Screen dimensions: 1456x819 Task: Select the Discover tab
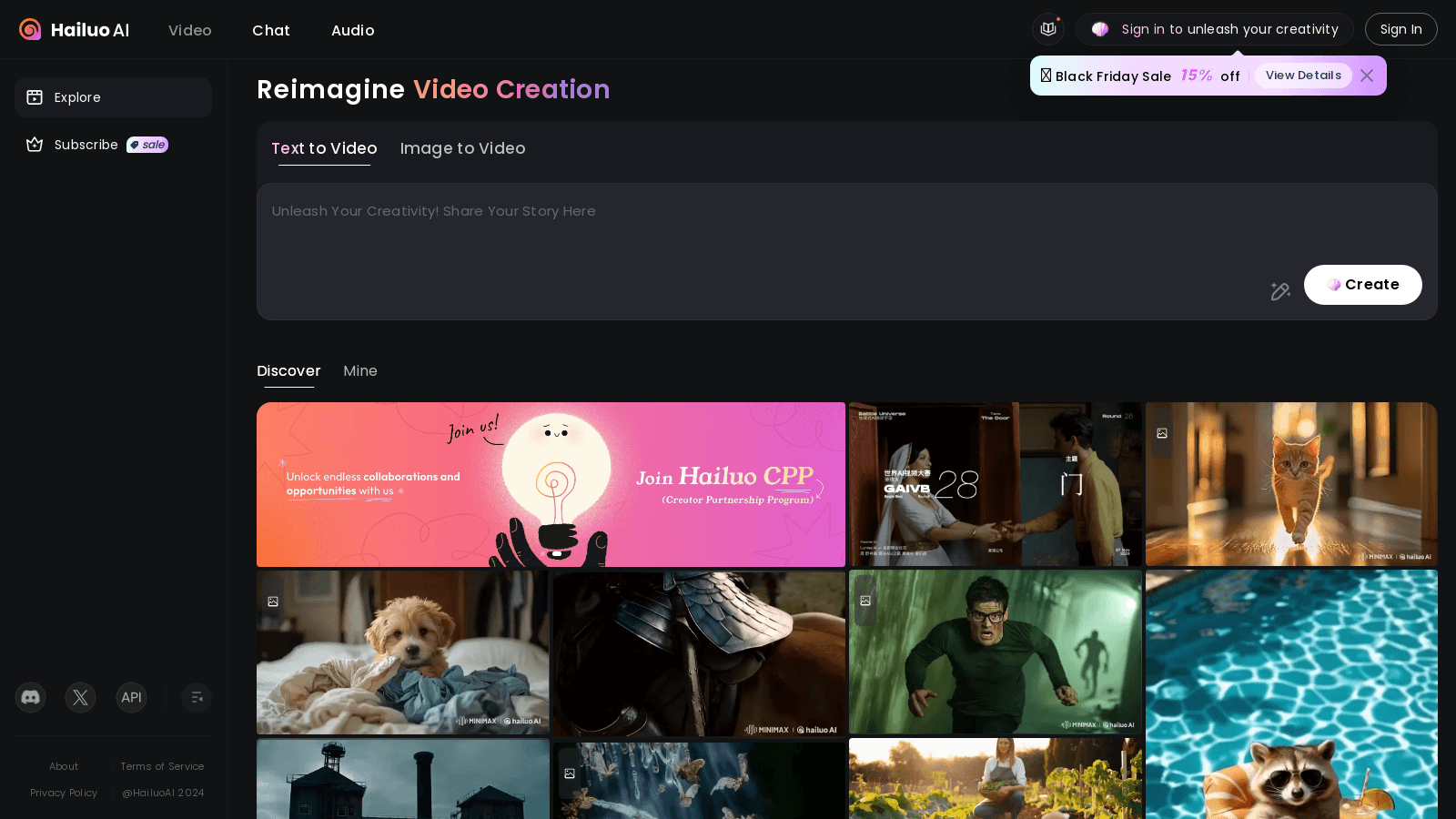[x=288, y=371]
